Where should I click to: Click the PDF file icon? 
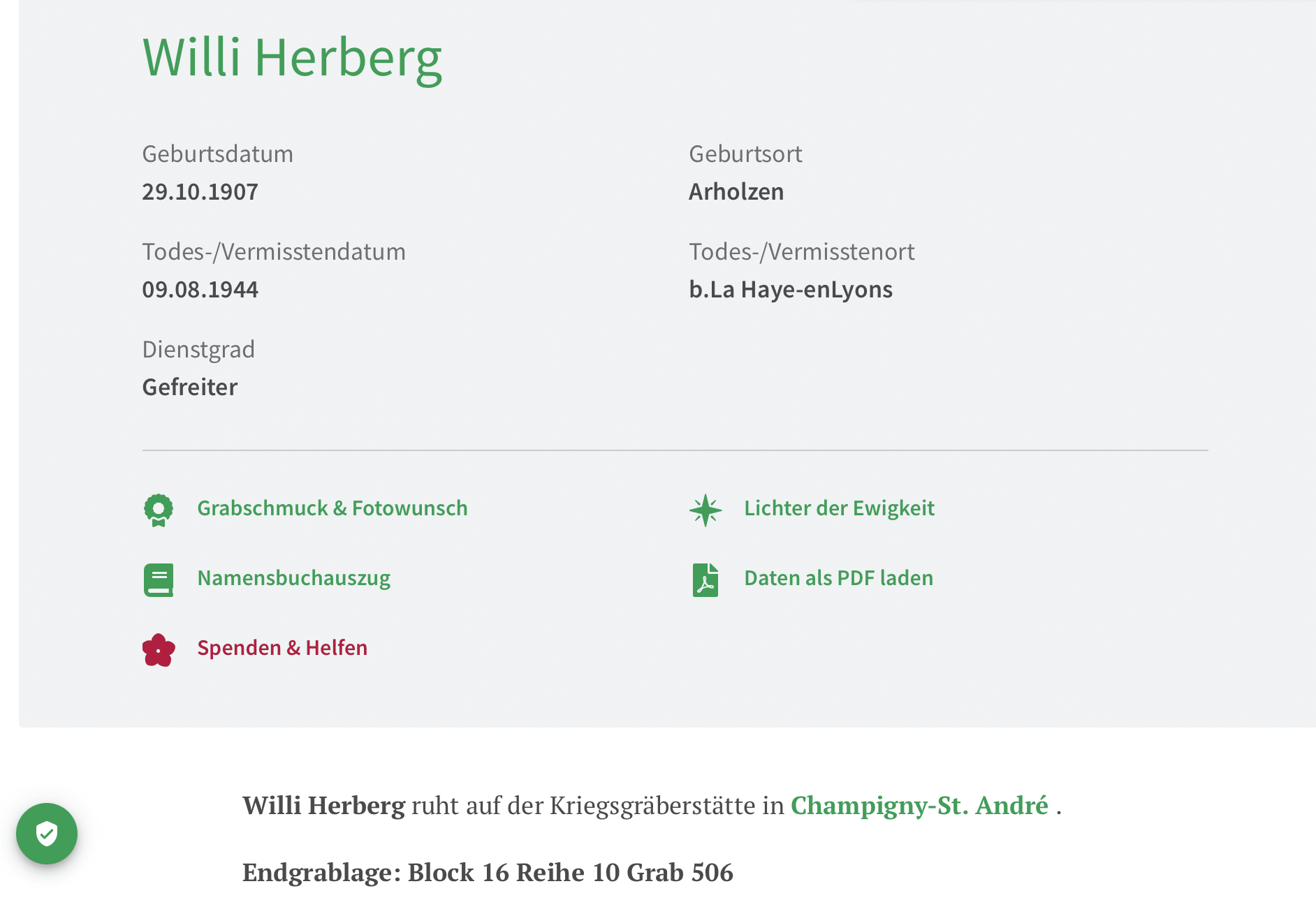tap(705, 580)
